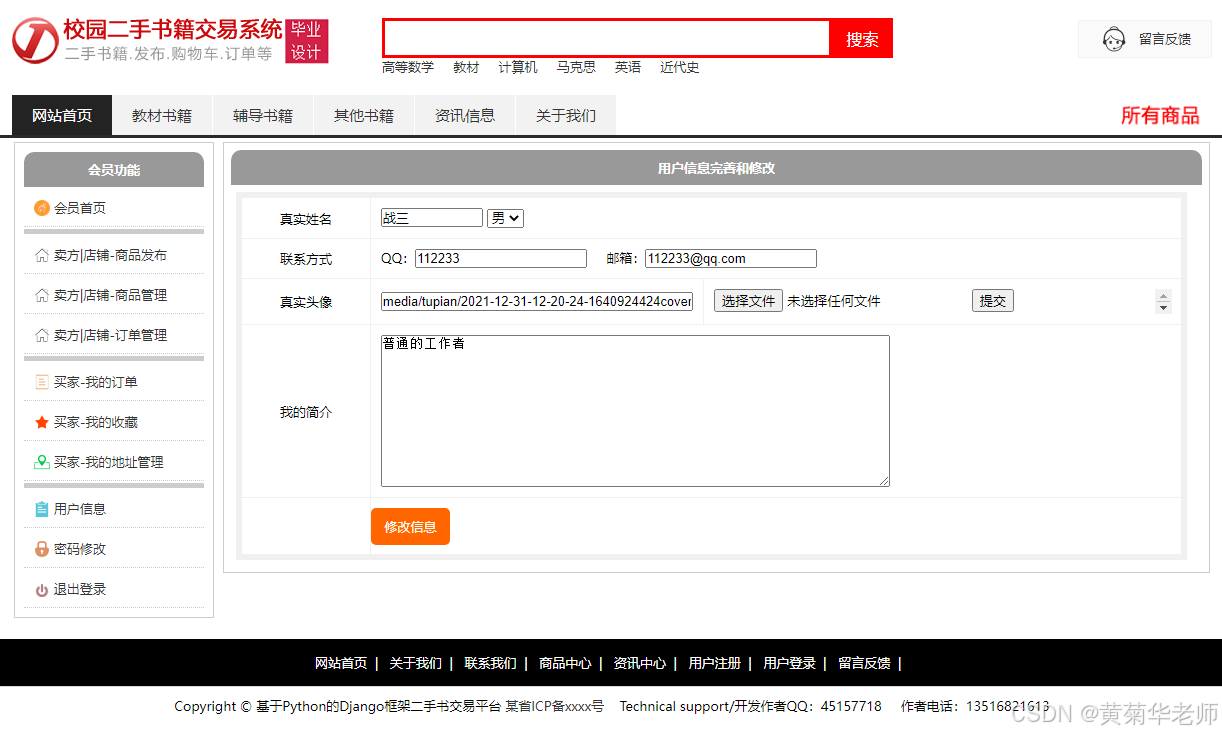
Task: Click inside the 我的简介 text area
Action: [x=635, y=411]
